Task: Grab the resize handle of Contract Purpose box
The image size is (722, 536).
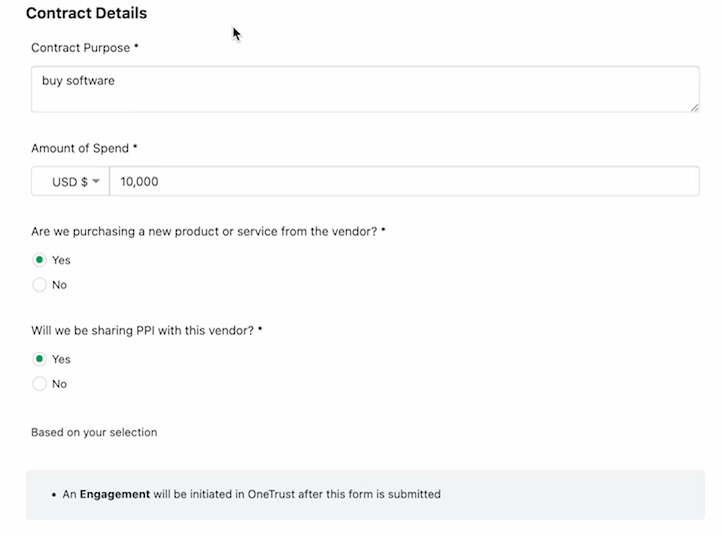Action: coord(694,107)
